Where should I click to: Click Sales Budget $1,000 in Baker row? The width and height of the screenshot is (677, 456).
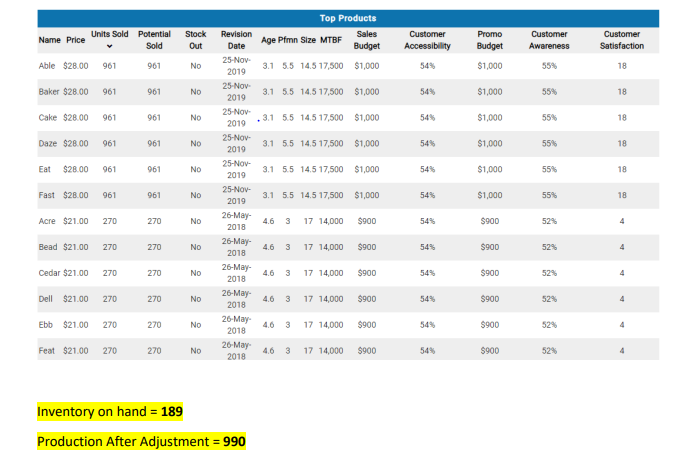(367, 92)
